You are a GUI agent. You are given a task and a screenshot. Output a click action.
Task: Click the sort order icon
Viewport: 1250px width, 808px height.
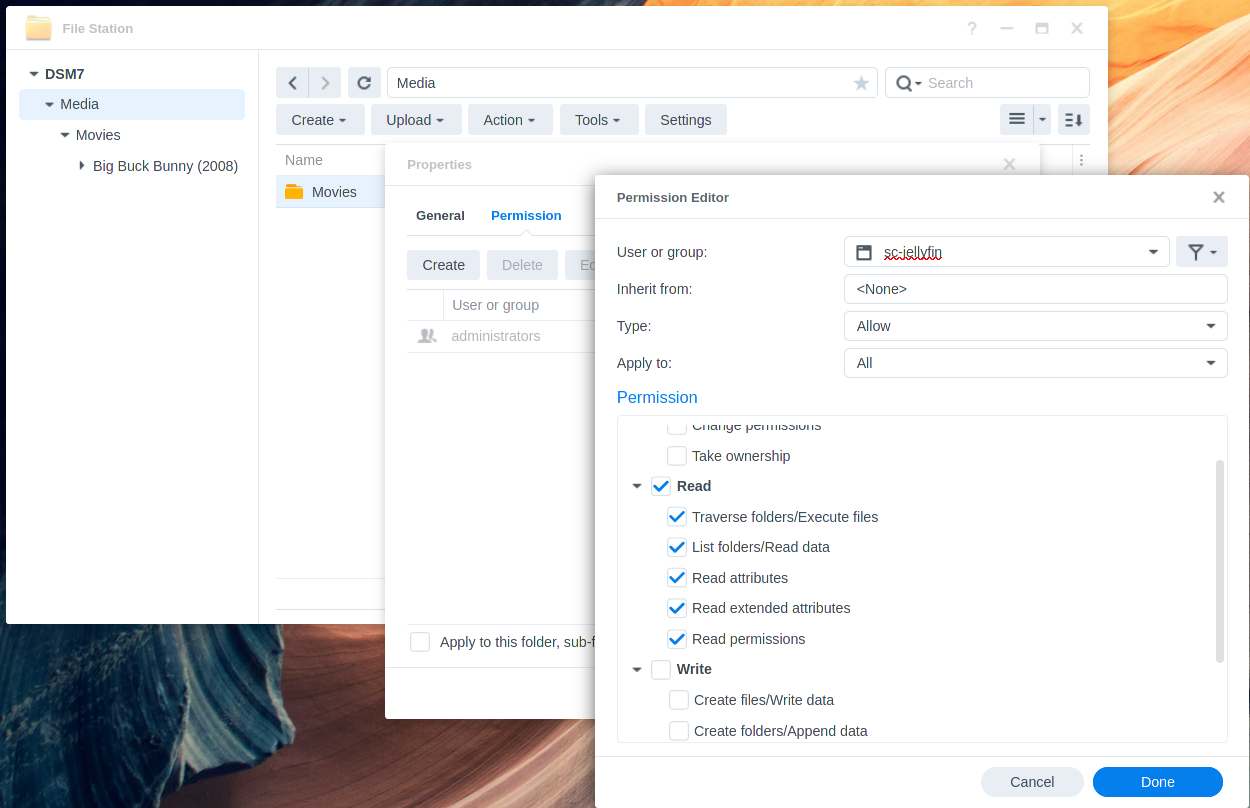(1073, 119)
